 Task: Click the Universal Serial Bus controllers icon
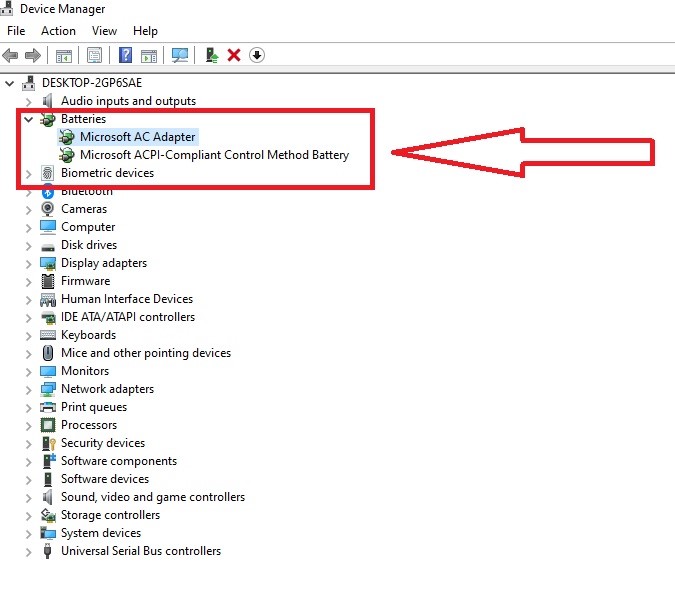47,551
